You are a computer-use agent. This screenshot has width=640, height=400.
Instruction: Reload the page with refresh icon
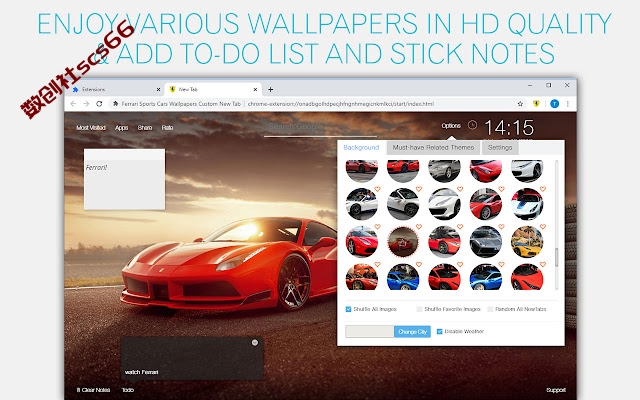(99, 104)
